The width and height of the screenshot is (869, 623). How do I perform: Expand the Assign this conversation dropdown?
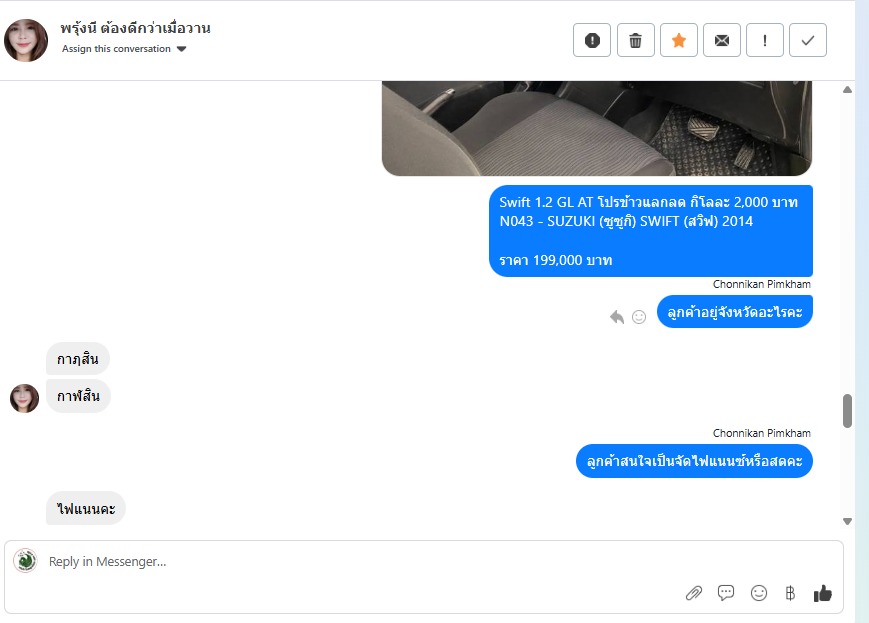(124, 49)
